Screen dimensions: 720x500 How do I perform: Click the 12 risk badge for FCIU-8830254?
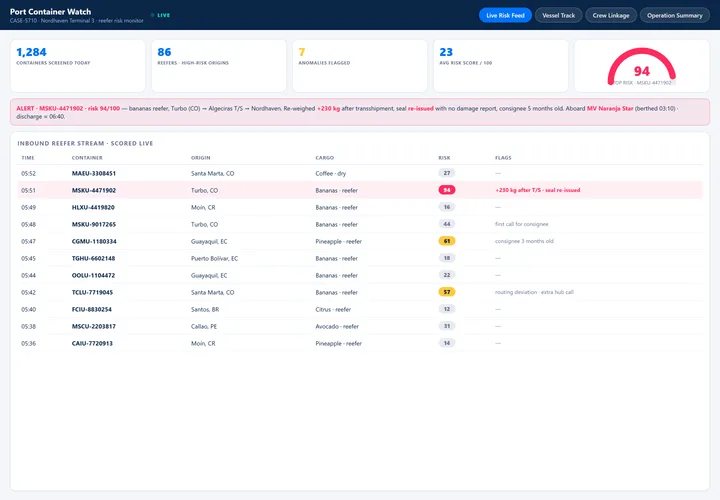[447, 309]
